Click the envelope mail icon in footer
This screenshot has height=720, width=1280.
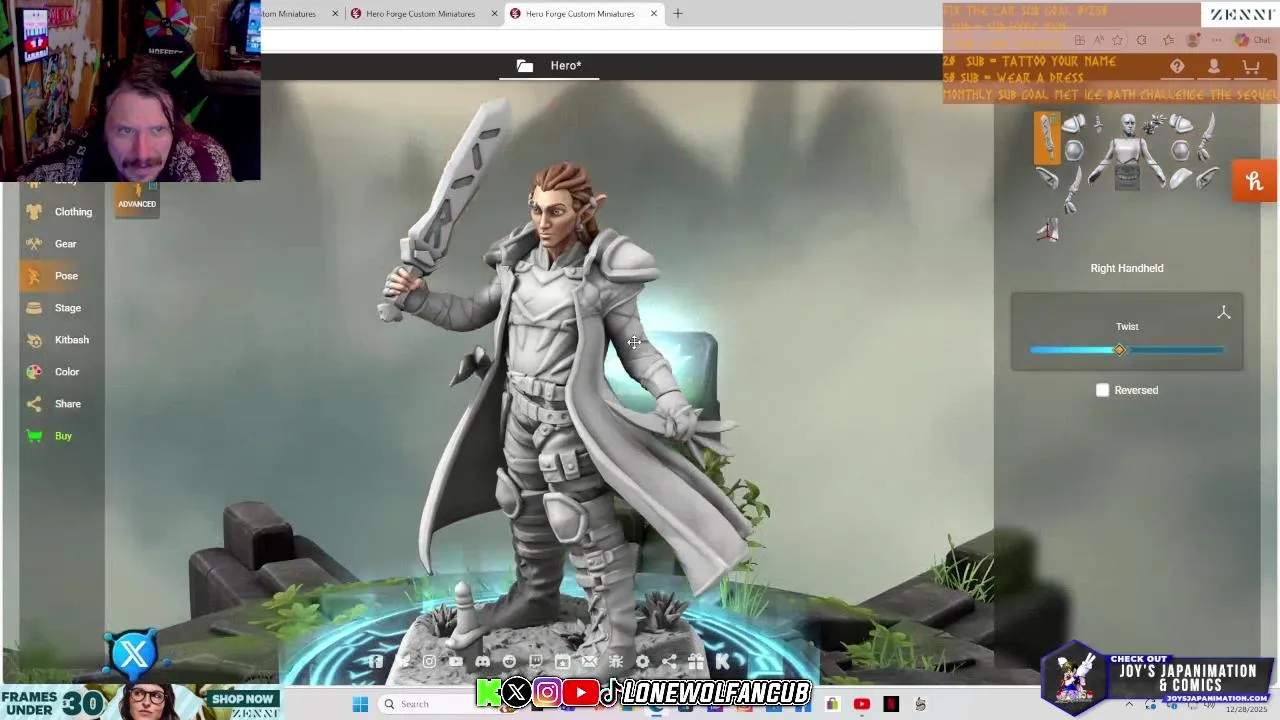coord(589,661)
